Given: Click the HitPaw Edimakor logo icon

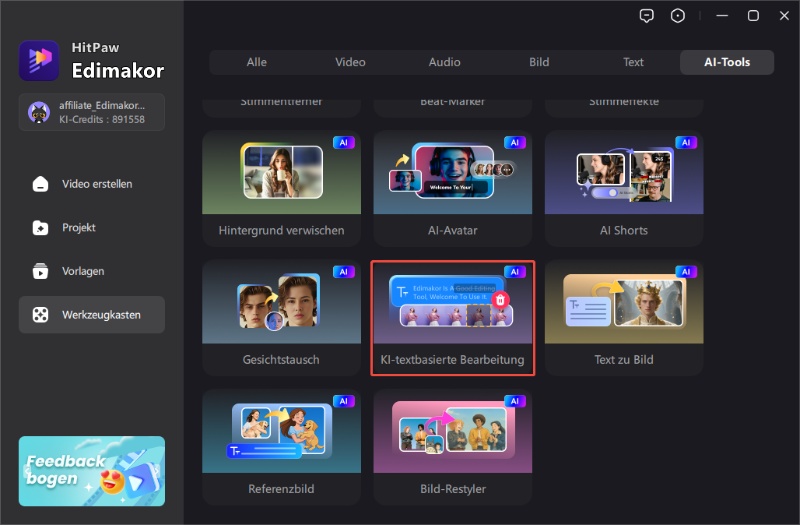Looking at the screenshot, I should [x=39, y=60].
